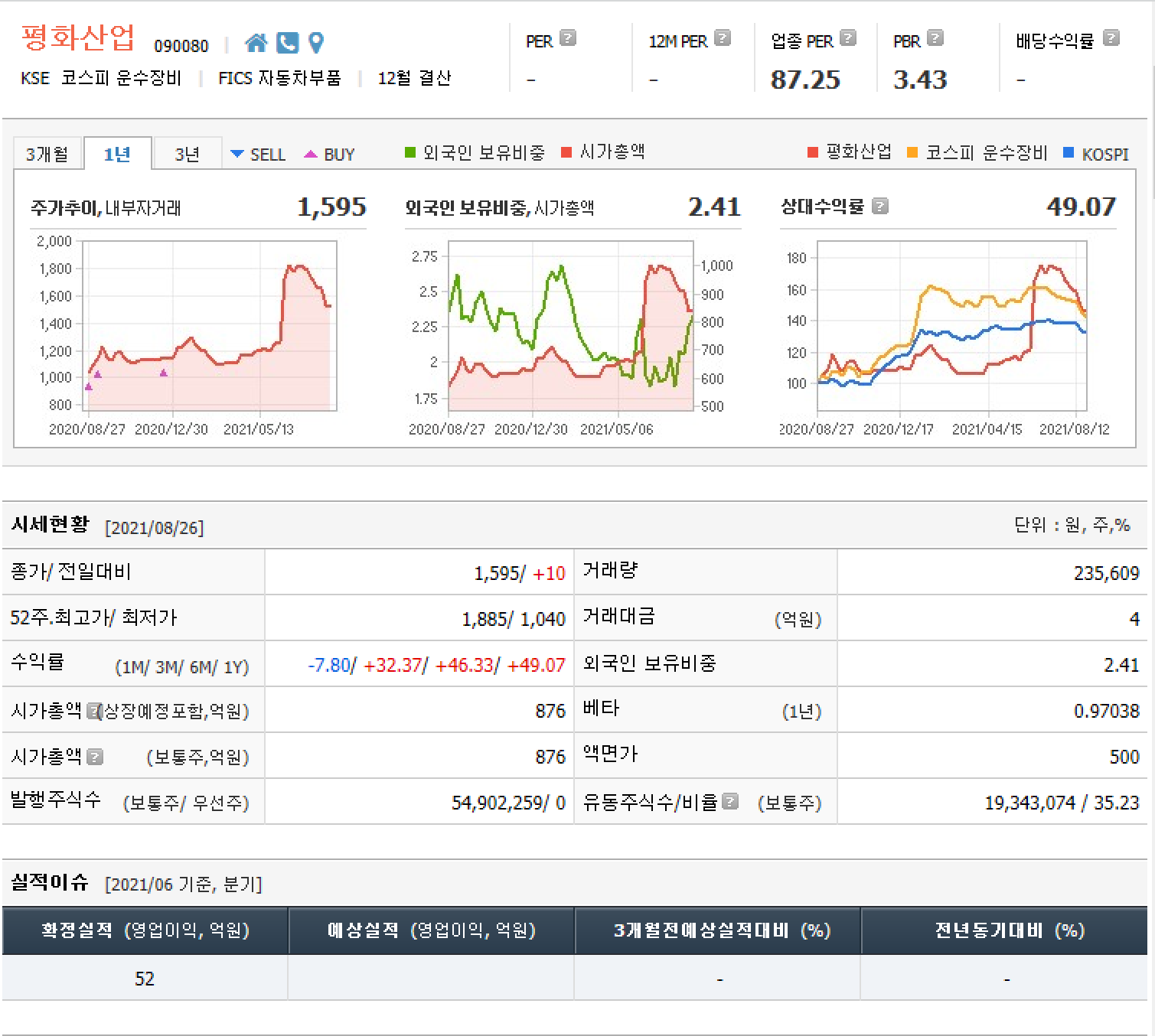Click 1M return value -7.80
The image size is (1155, 1036).
[x=328, y=665]
